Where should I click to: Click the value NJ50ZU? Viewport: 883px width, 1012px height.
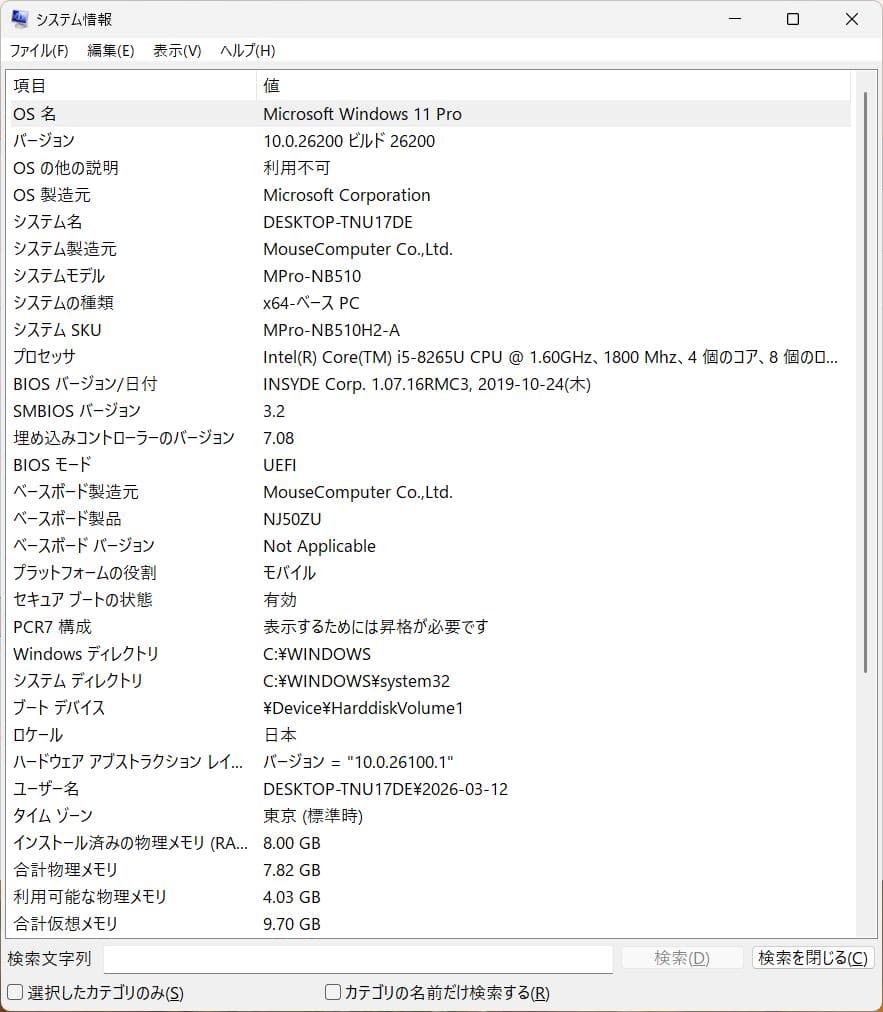click(x=292, y=520)
